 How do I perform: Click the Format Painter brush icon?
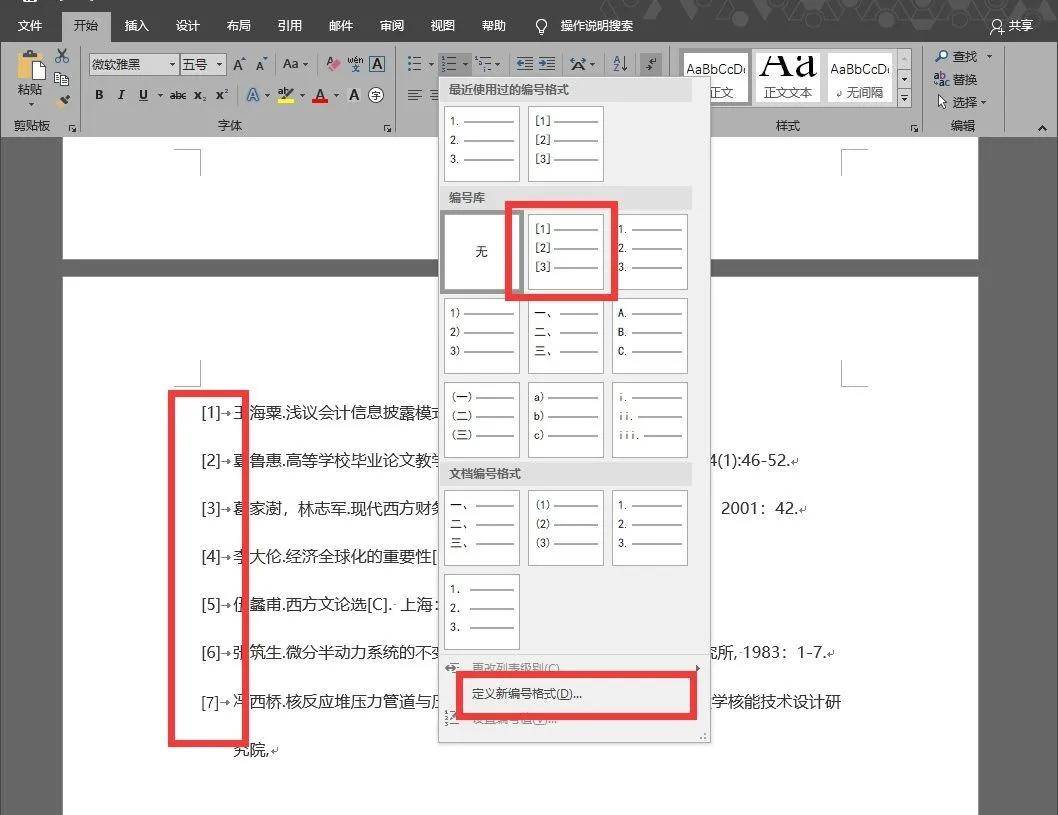(62, 100)
